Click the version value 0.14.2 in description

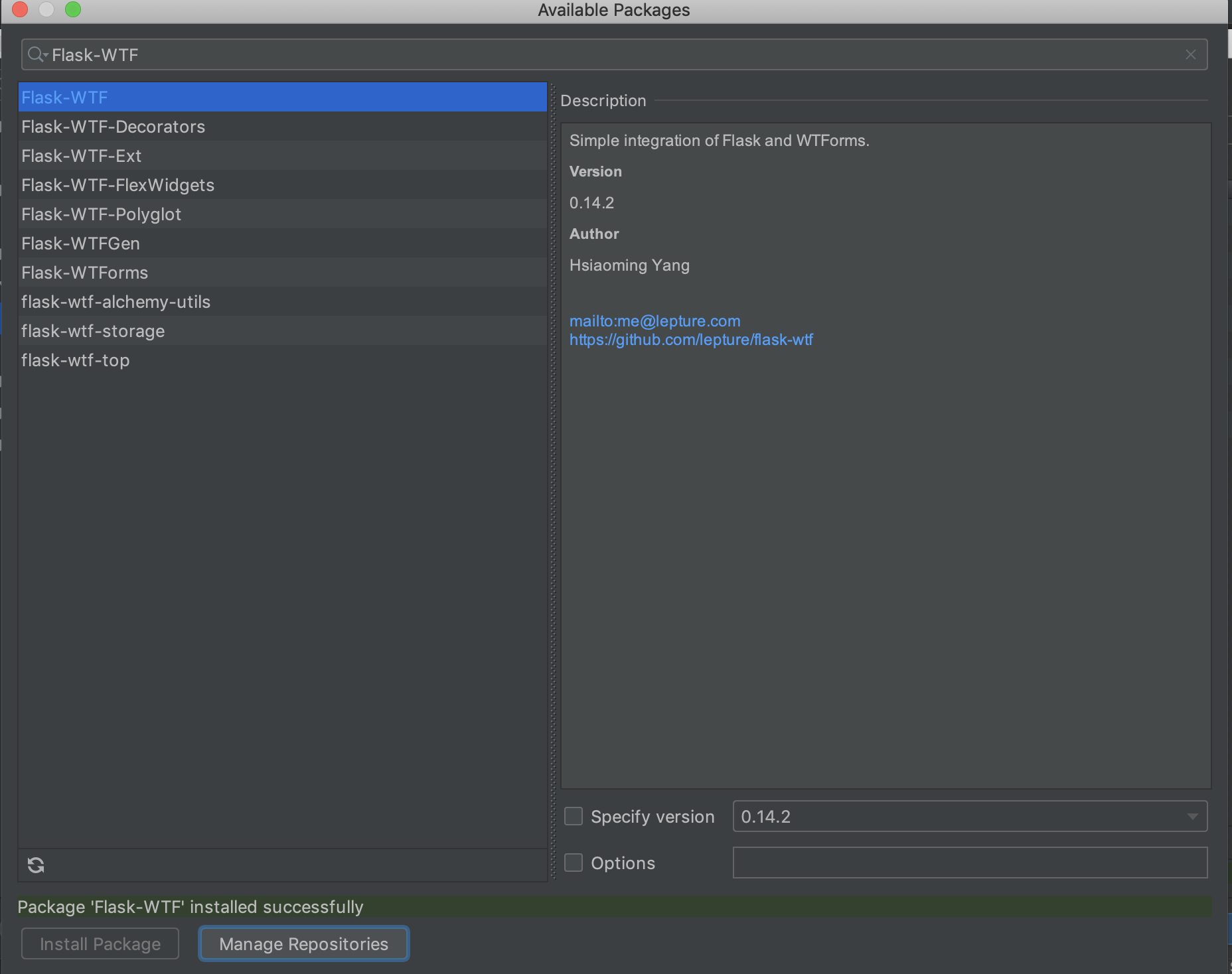tap(591, 203)
